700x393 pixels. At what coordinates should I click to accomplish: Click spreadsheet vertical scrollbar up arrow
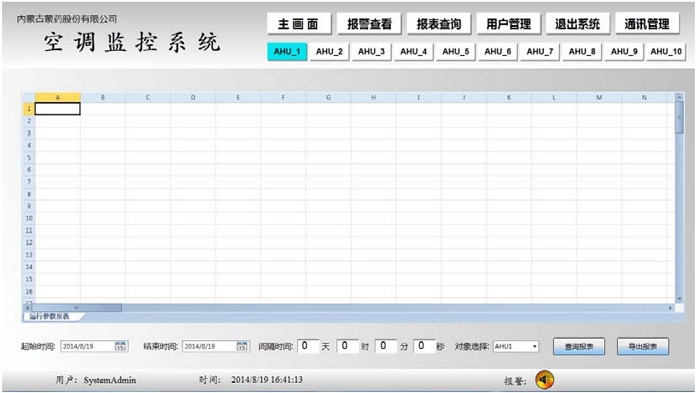[679, 97]
